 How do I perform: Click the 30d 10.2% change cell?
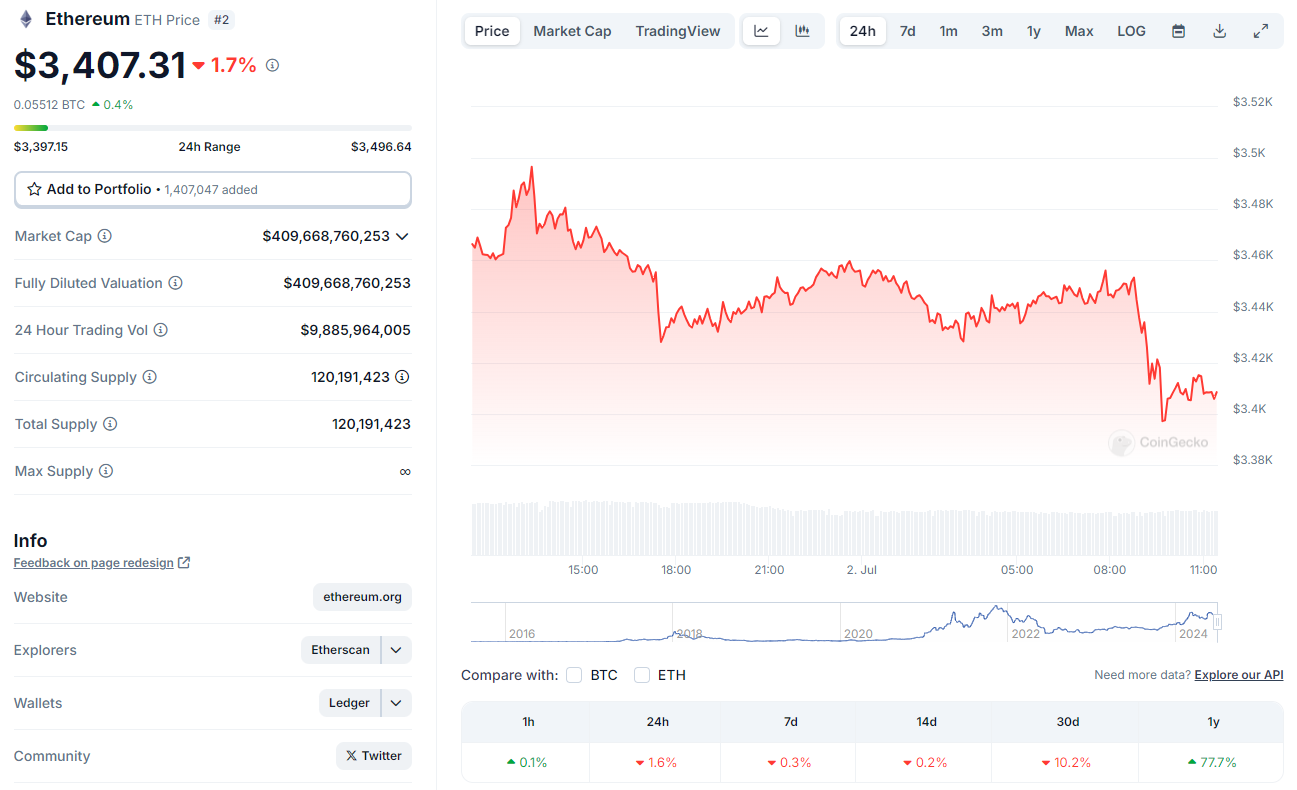1065,762
